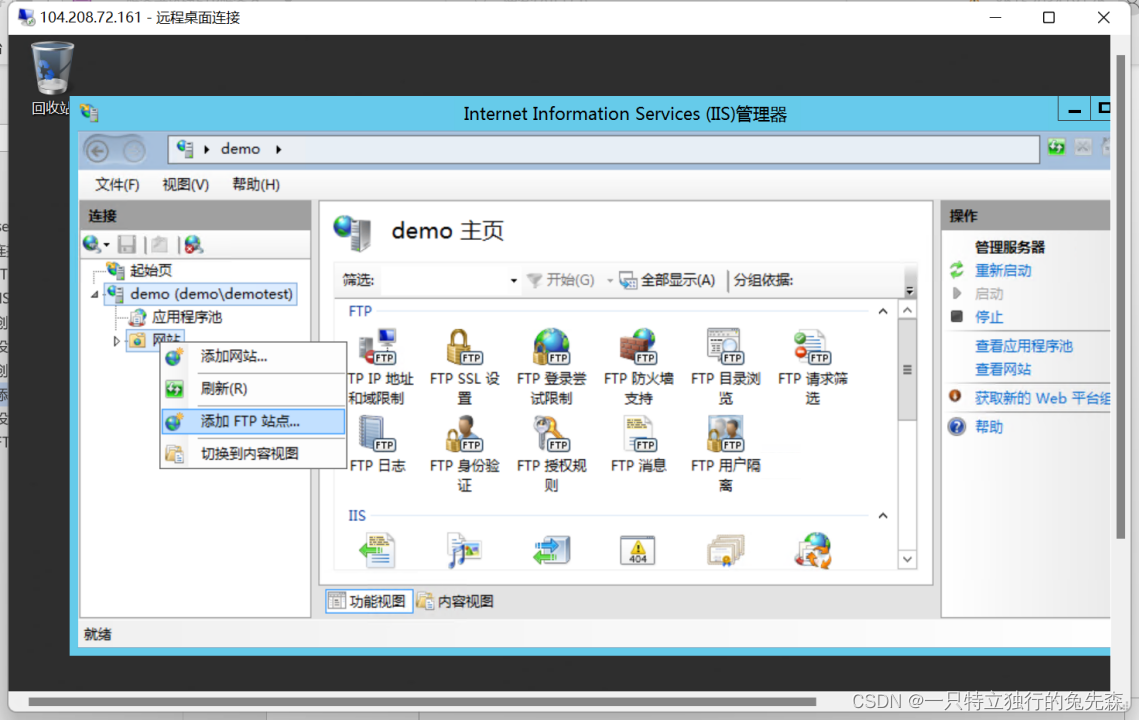This screenshot has height=720, width=1139.
Task: Switch to 功能视图 tab
Action: [x=369, y=601]
